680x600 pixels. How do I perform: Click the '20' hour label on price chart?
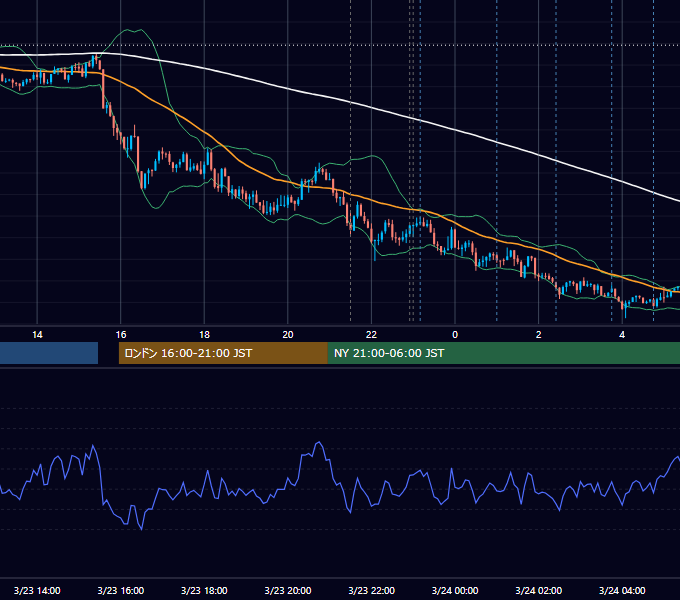(288, 335)
